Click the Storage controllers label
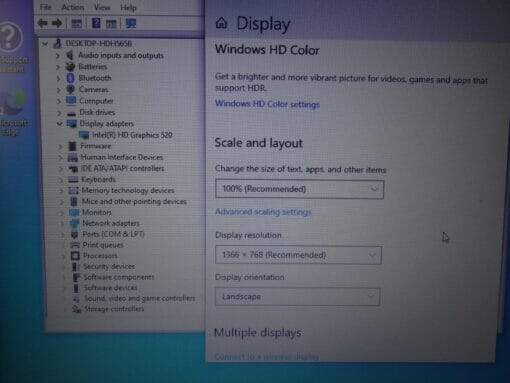The image size is (510, 383). click(114, 309)
